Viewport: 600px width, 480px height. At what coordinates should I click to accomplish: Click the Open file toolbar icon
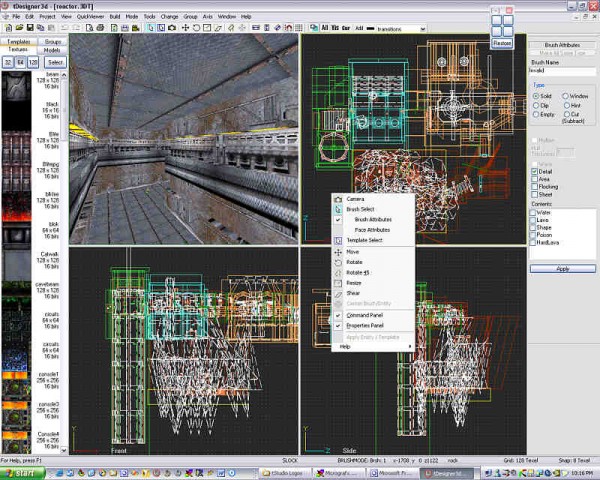click(x=17, y=29)
